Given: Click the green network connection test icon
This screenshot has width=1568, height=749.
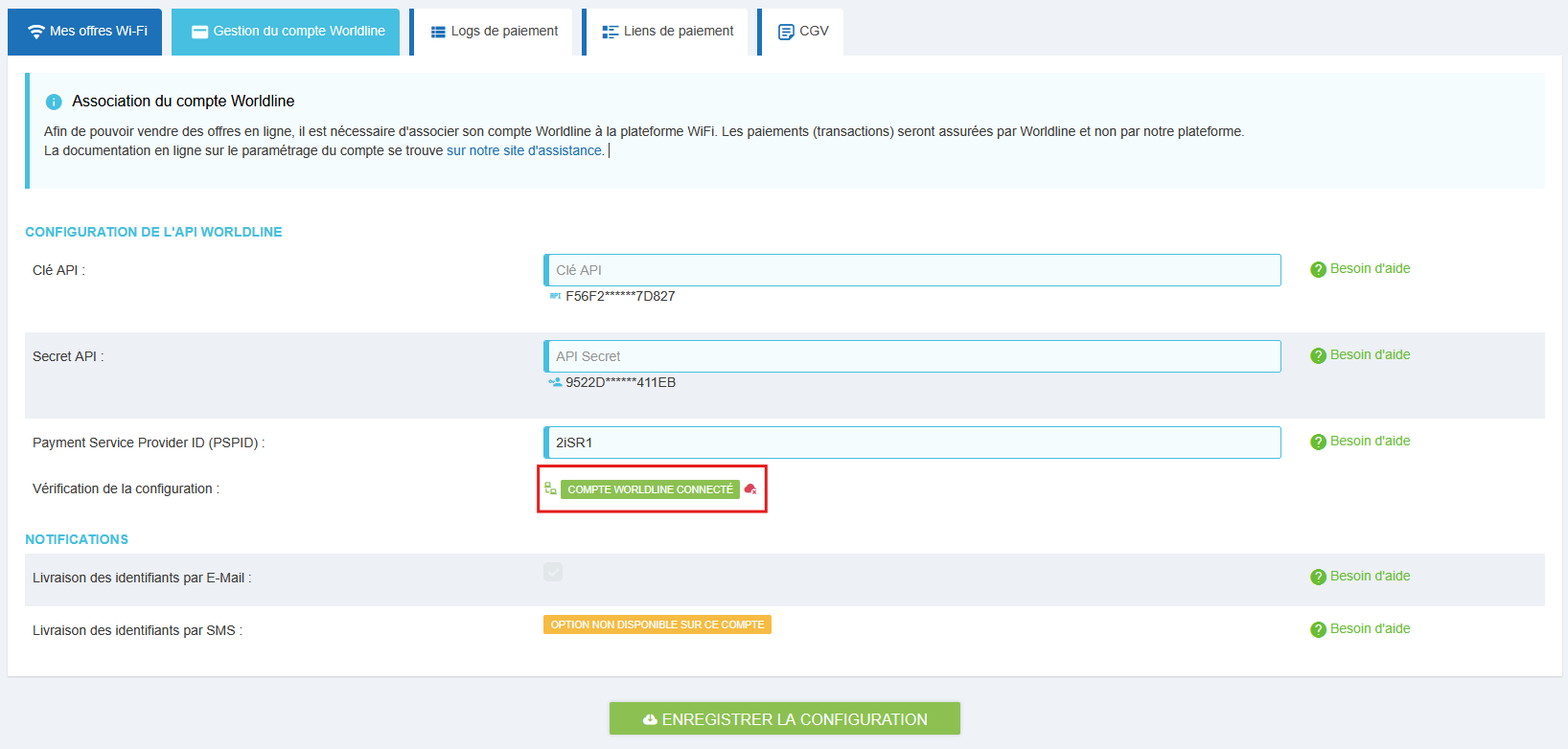Looking at the screenshot, I should (550, 488).
